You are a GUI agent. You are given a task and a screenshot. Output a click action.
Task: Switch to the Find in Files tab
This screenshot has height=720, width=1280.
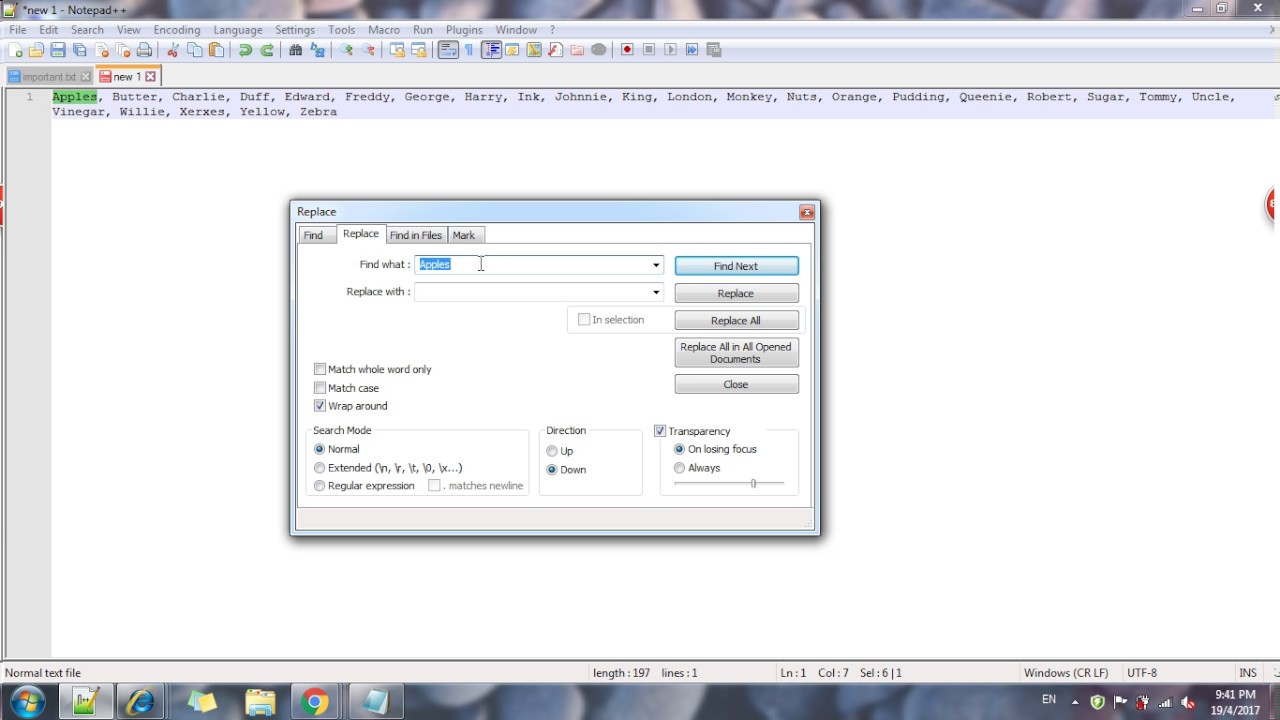(416, 235)
